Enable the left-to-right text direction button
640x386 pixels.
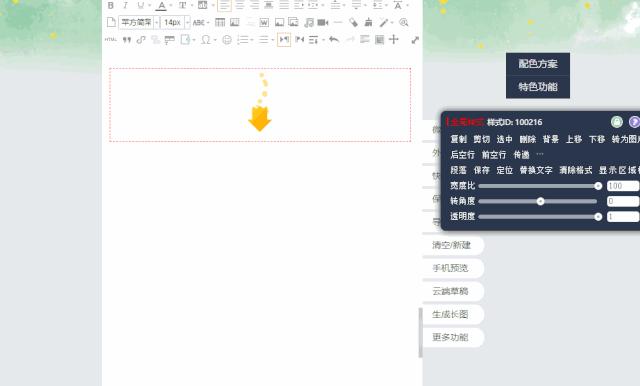click(284, 40)
